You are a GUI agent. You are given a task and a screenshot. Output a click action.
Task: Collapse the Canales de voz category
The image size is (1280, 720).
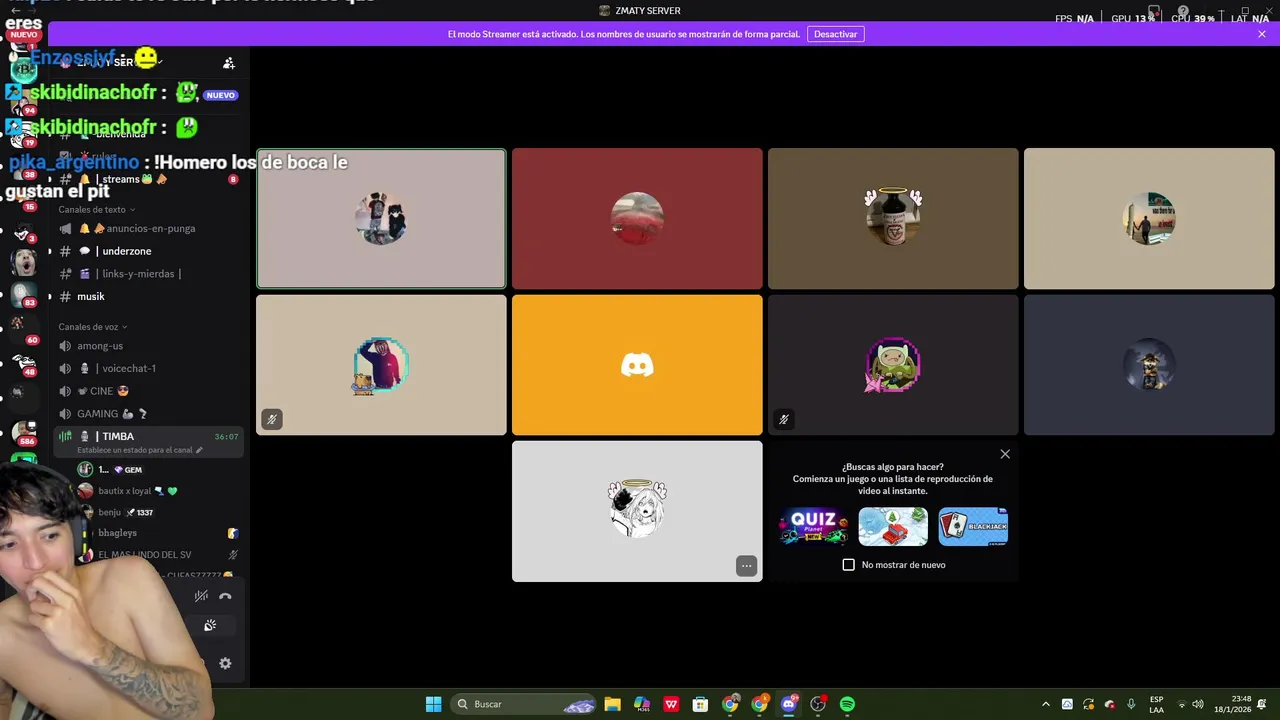92,327
